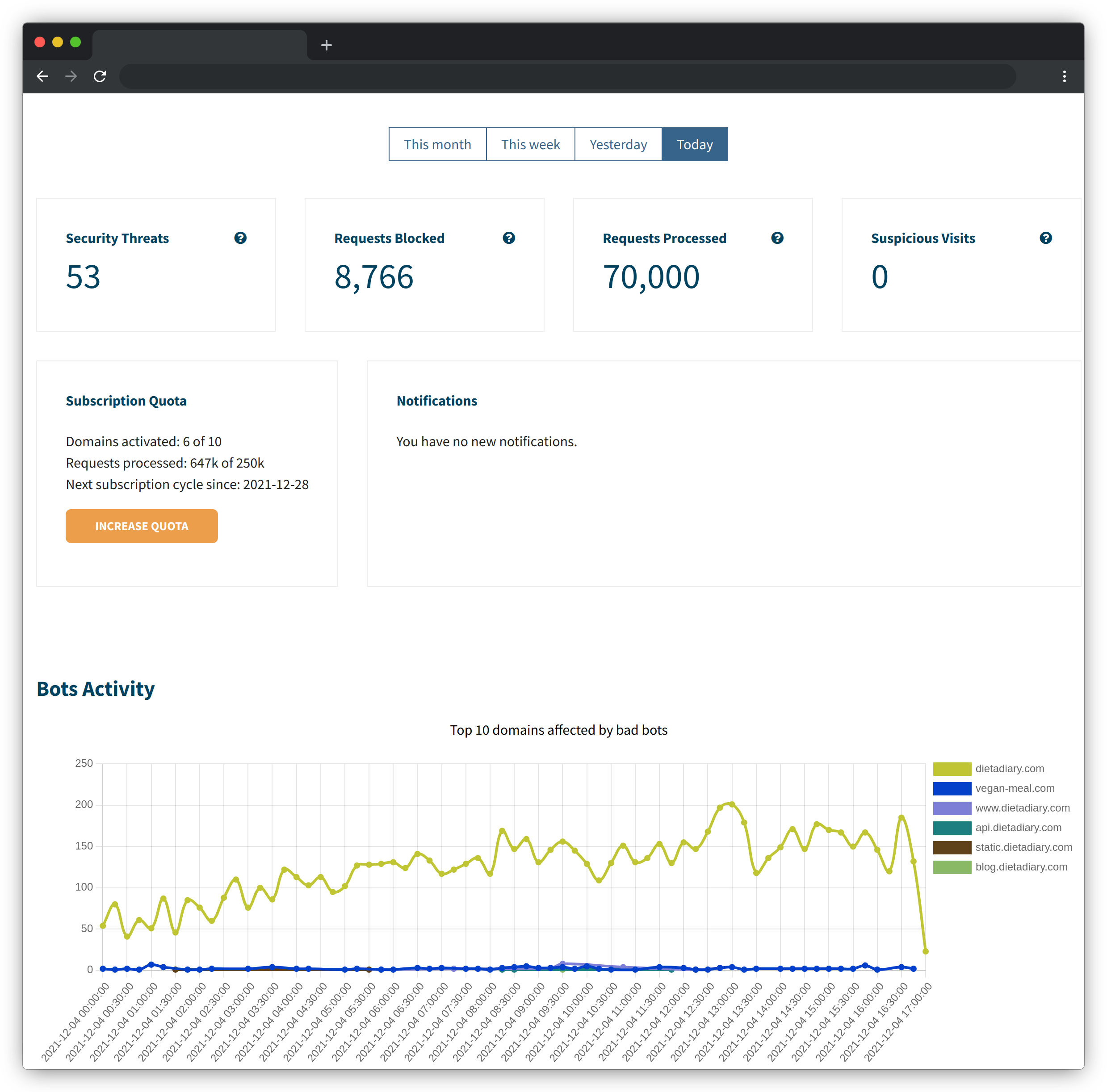Open the browser three-dot menu

pyautogui.click(x=1064, y=76)
